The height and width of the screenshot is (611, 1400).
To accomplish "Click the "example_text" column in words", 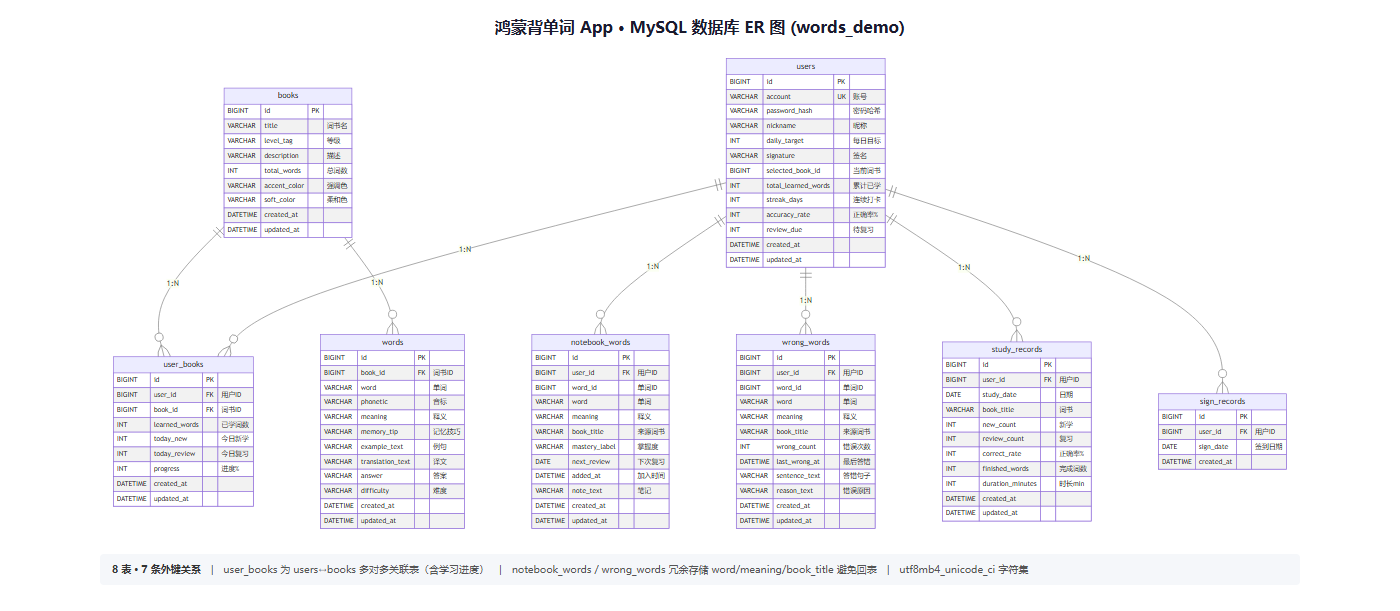I will (393, 446).
